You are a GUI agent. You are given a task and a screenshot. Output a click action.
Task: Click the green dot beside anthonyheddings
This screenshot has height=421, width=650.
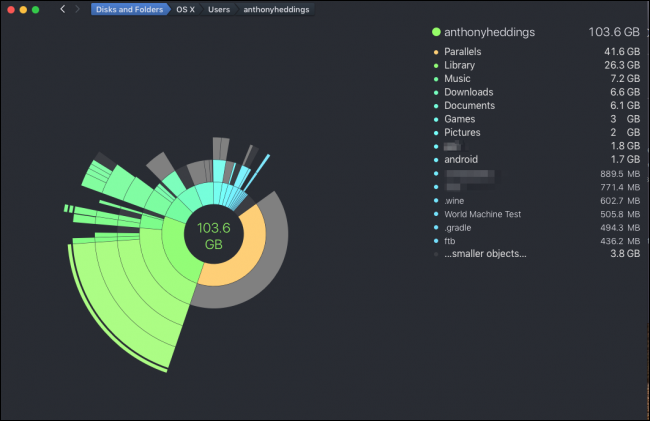436,32
